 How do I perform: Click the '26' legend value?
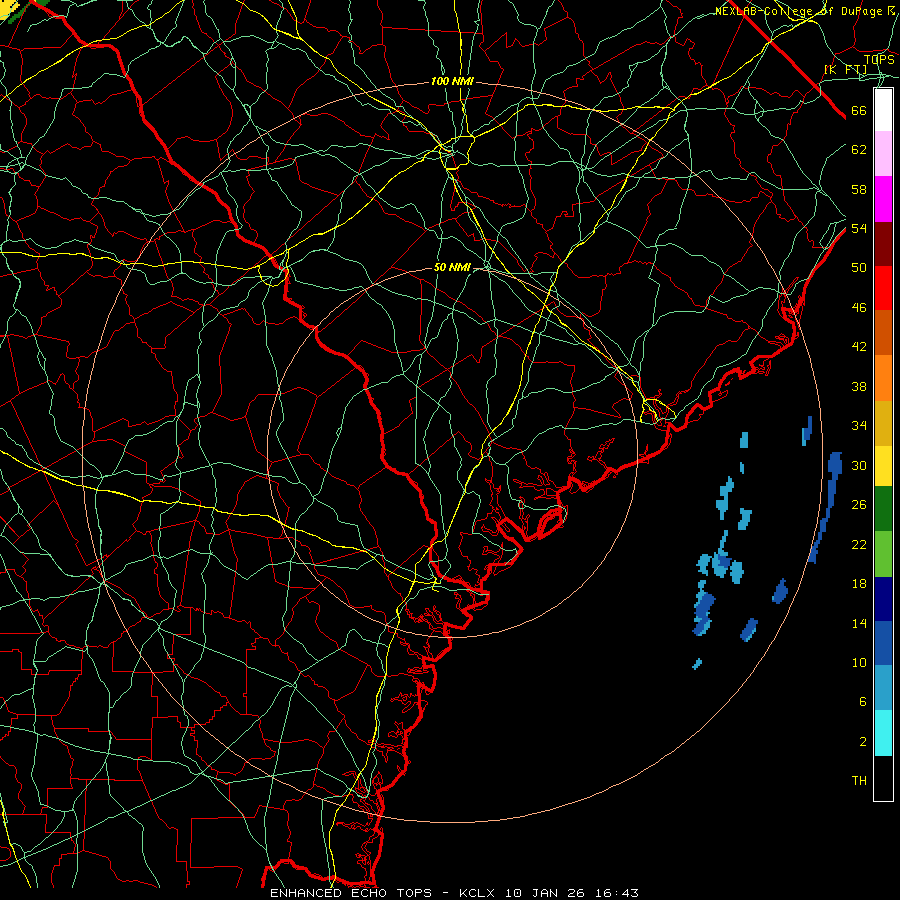click(x=859, y=505)
